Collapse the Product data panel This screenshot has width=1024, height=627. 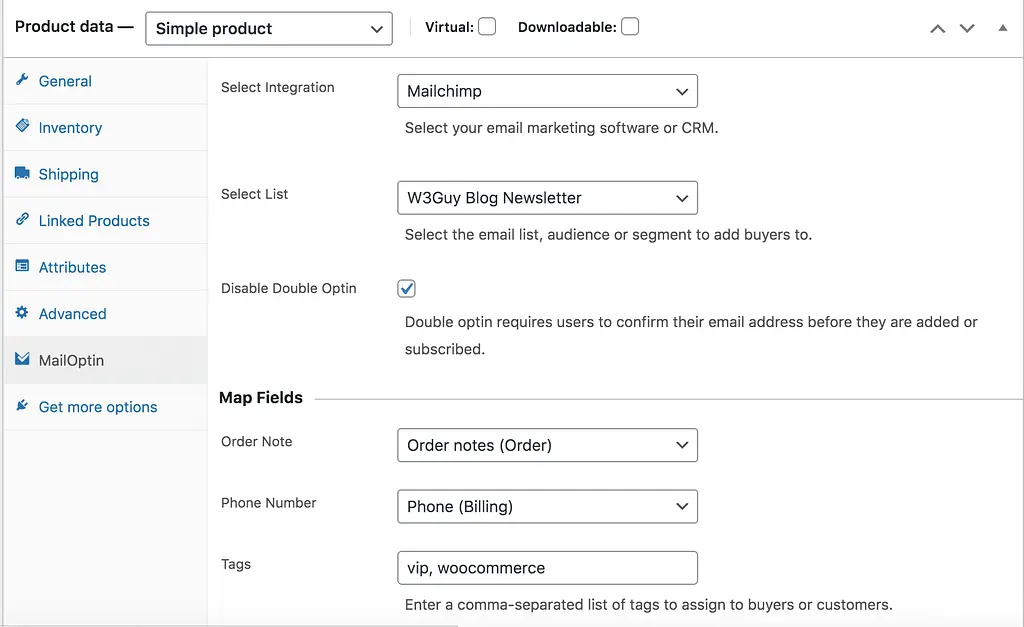click(x=1003, y=29)
